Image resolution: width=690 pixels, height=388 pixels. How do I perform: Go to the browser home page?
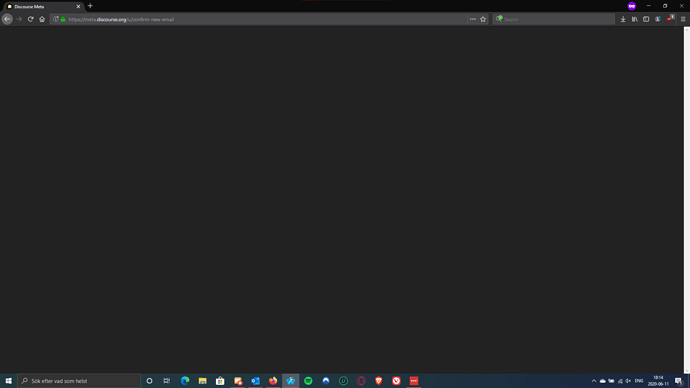[x=42, y=19]
